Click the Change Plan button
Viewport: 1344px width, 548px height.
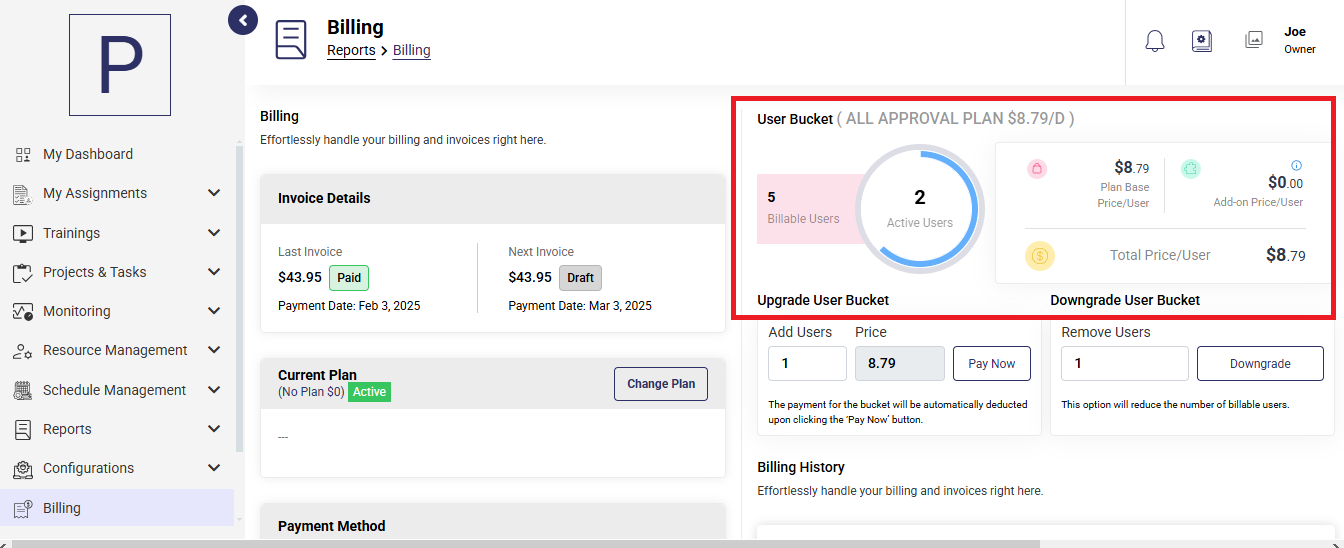point(661,384)
